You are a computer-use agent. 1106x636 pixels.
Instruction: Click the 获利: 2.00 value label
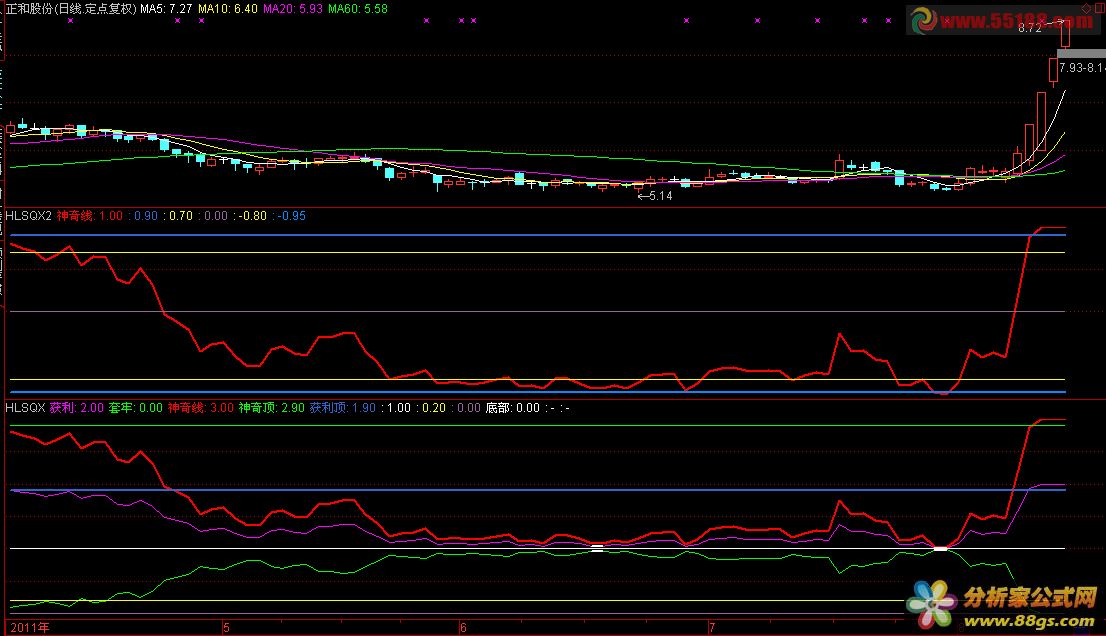point(76,408)
